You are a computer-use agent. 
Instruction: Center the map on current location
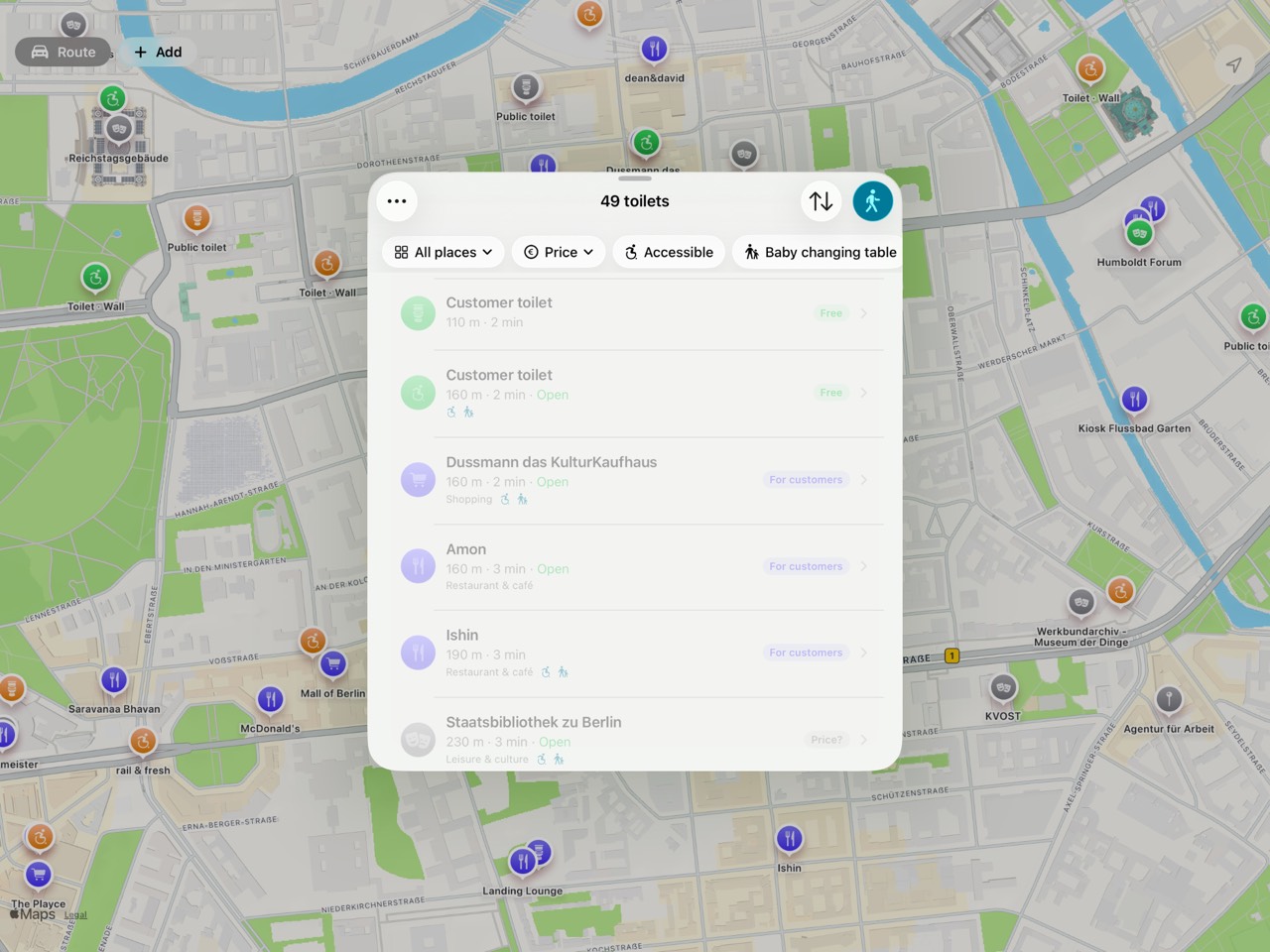(1234, 64)
